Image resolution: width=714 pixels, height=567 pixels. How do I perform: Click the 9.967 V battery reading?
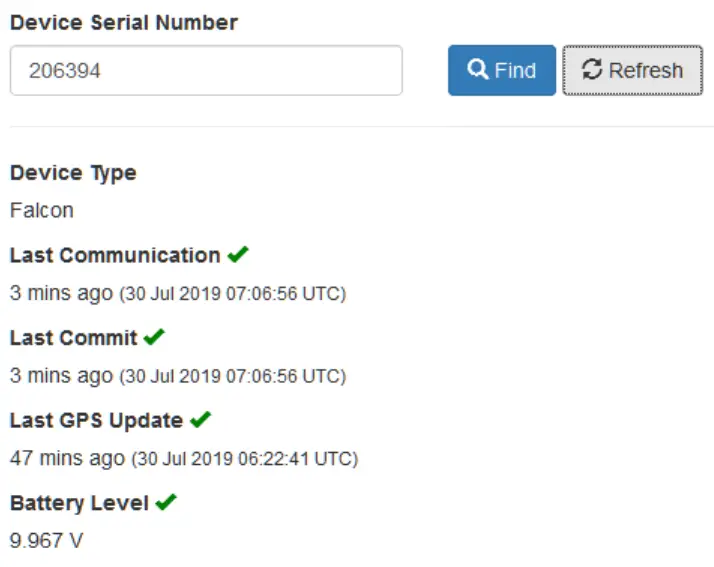(46, 541)
